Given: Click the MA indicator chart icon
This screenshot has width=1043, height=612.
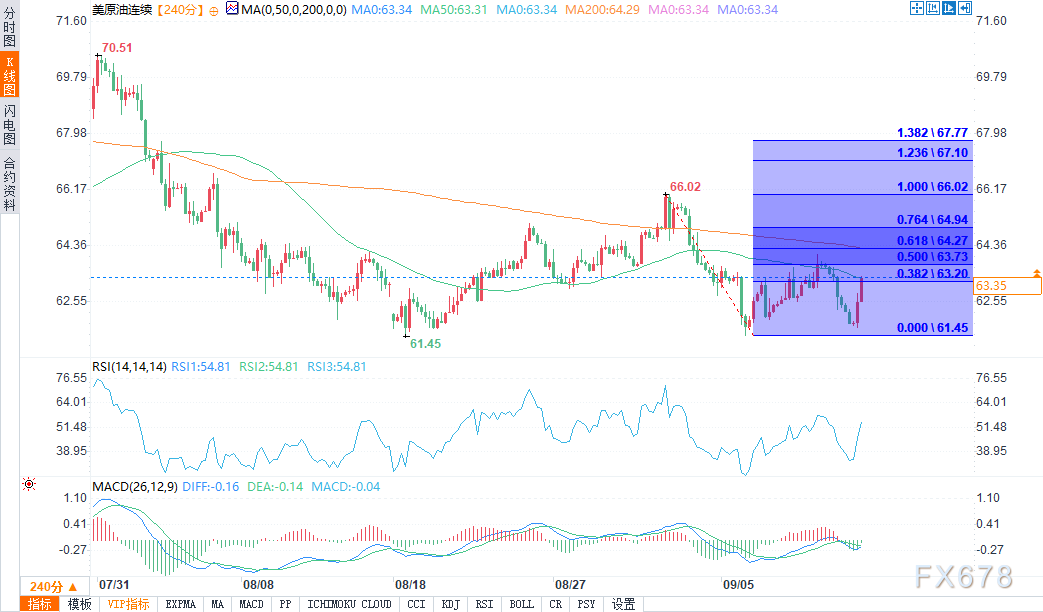Looking at the screenshot, I should point(232,9).
